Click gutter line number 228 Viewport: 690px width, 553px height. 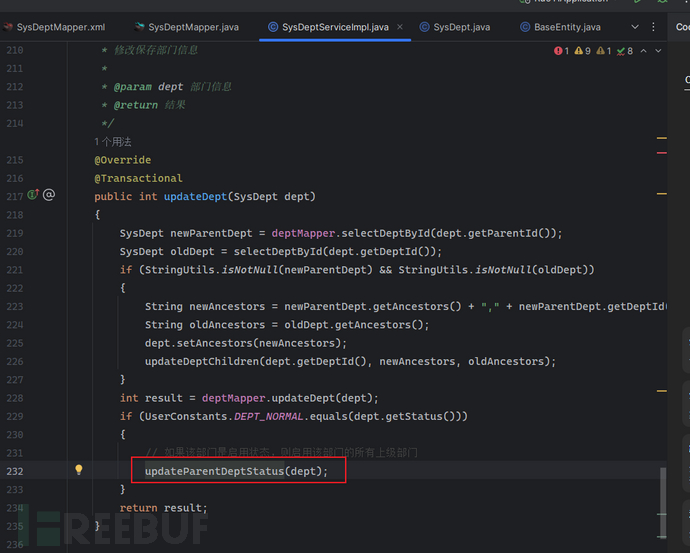tap(15, 398)
